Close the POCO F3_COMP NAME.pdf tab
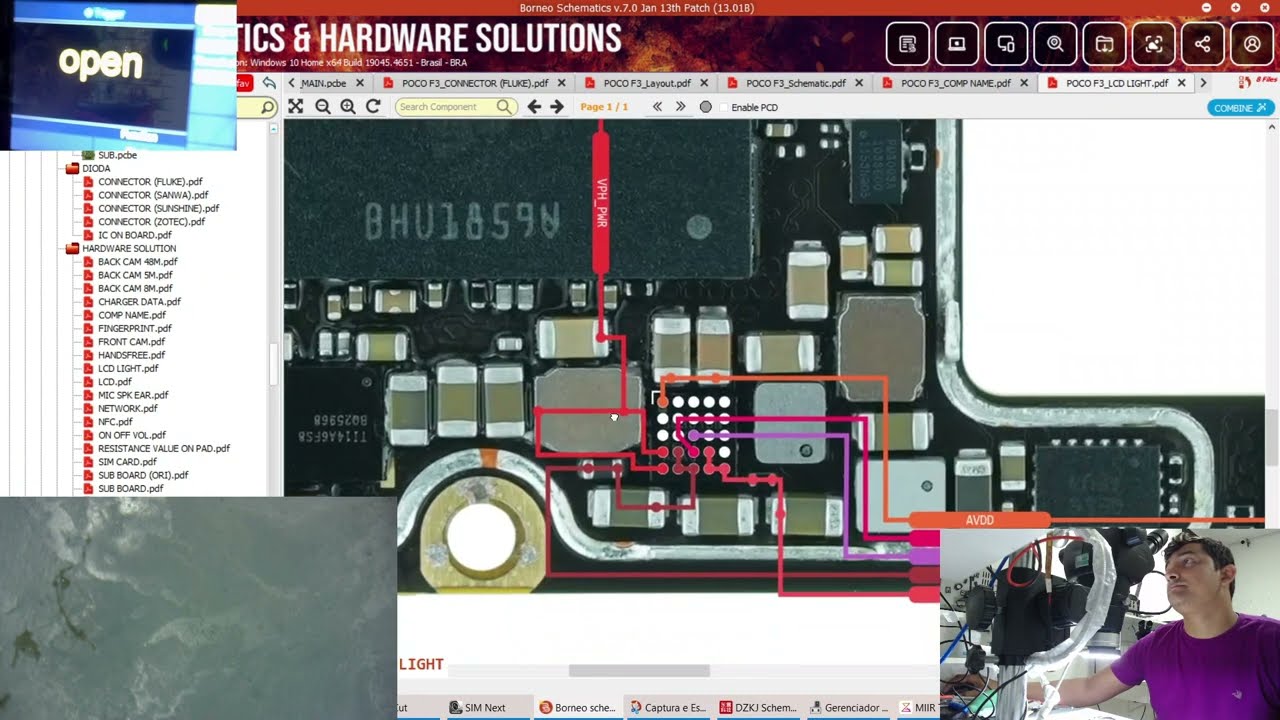Viewport: 1280px width, 720px height. (1023, 83)
